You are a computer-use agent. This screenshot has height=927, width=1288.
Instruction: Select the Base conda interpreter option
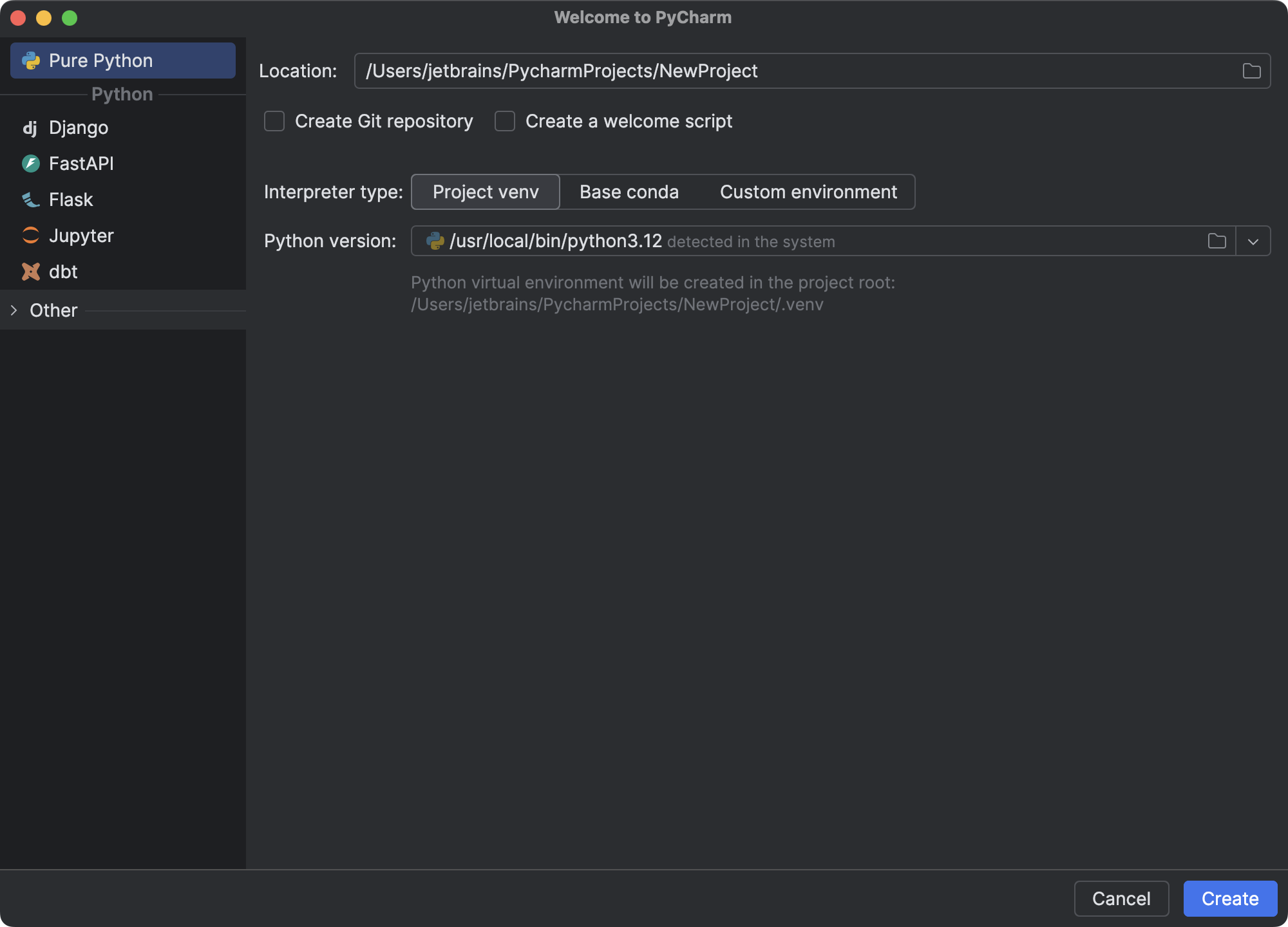pos(629,192)
